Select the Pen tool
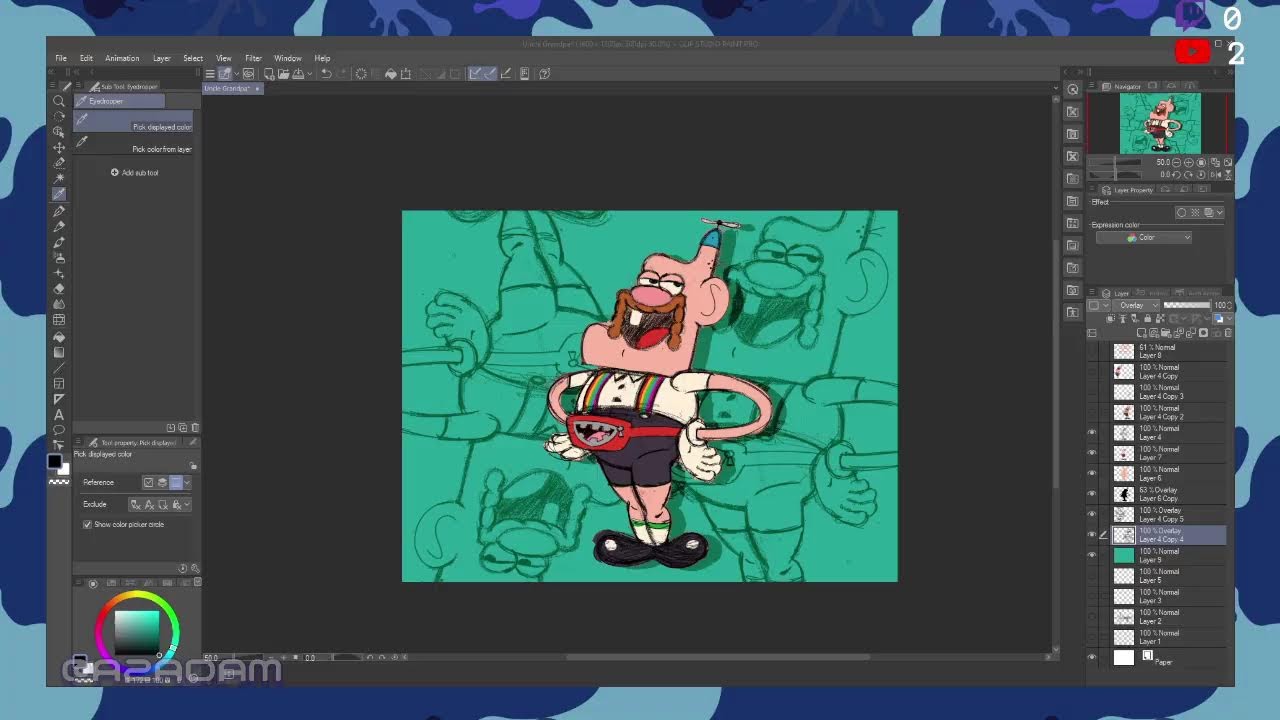This screenshot has height=720, width=1280. point(59,210)
